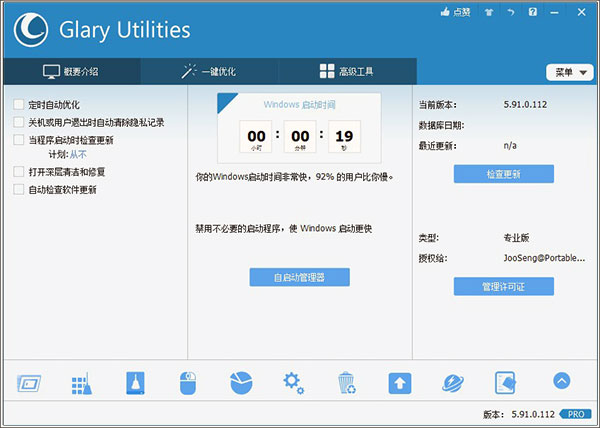Expand the bottom toolbar with the up-chevron button
This screenshot has height=428, width=600.
pyautogui.click(x=561, y=382)
